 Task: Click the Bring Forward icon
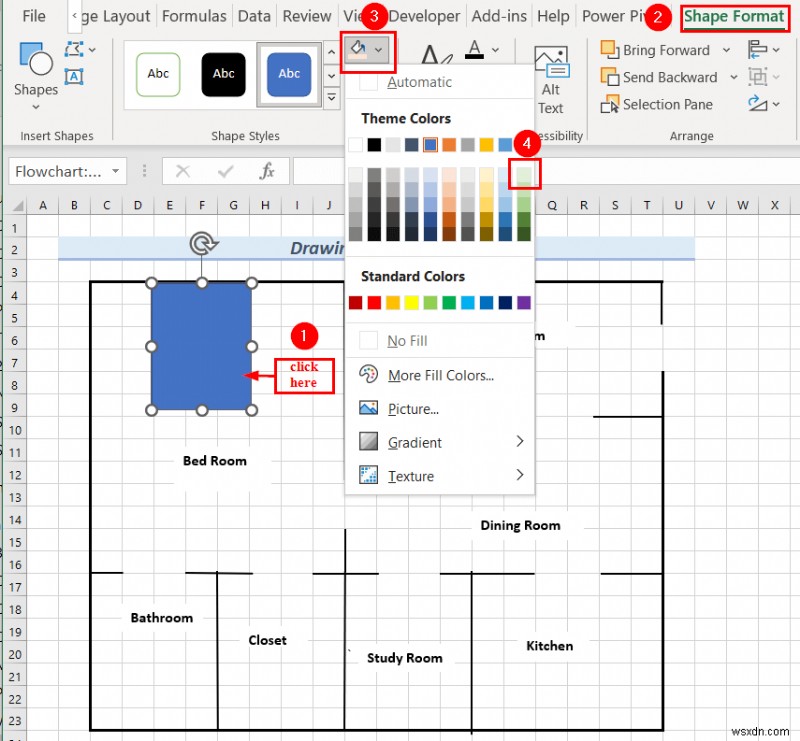pyautogui.click(x=609, y=49)
